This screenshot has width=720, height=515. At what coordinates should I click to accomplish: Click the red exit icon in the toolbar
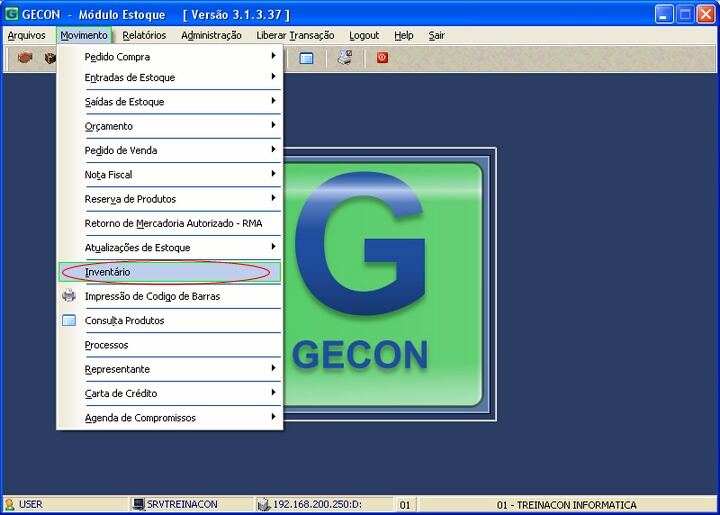[382, 58]
